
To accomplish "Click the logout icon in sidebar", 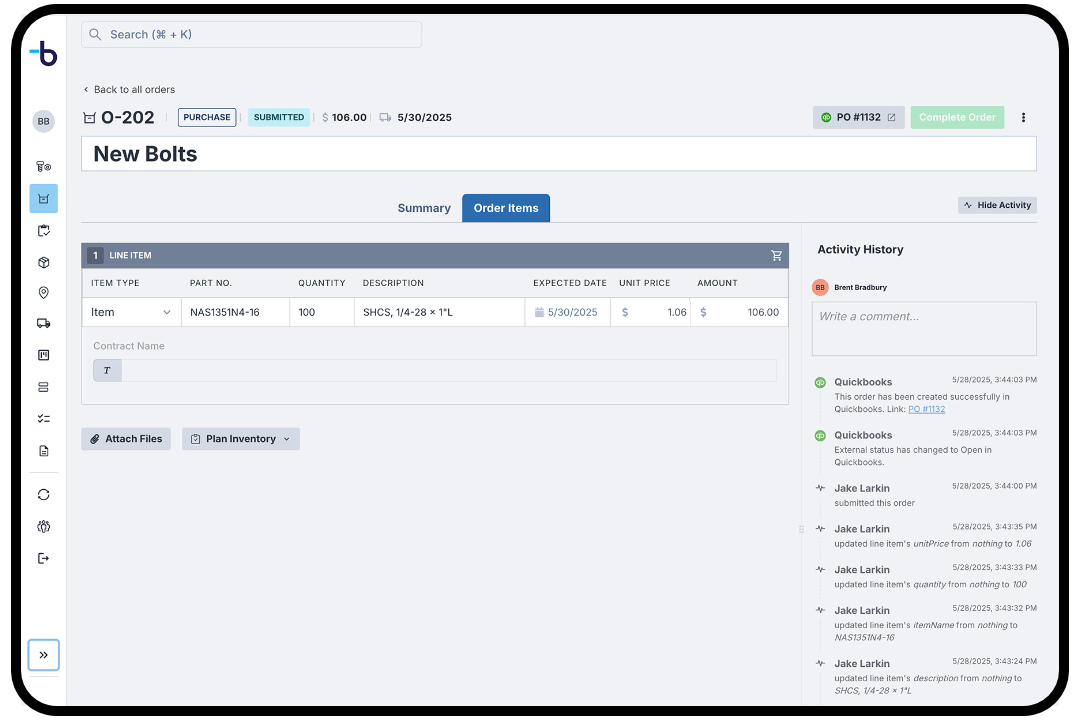I will point(43,558).
